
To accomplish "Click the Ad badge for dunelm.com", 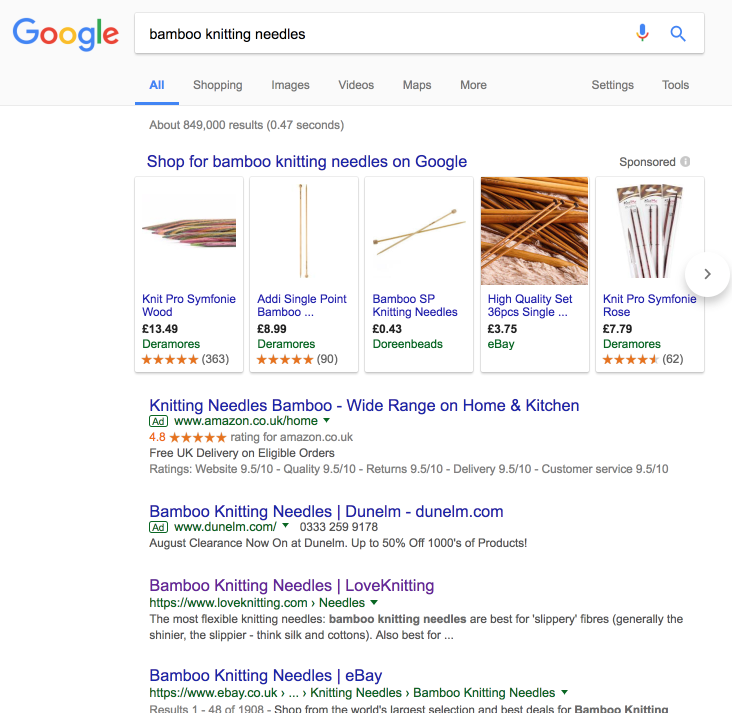I will 159,527.
